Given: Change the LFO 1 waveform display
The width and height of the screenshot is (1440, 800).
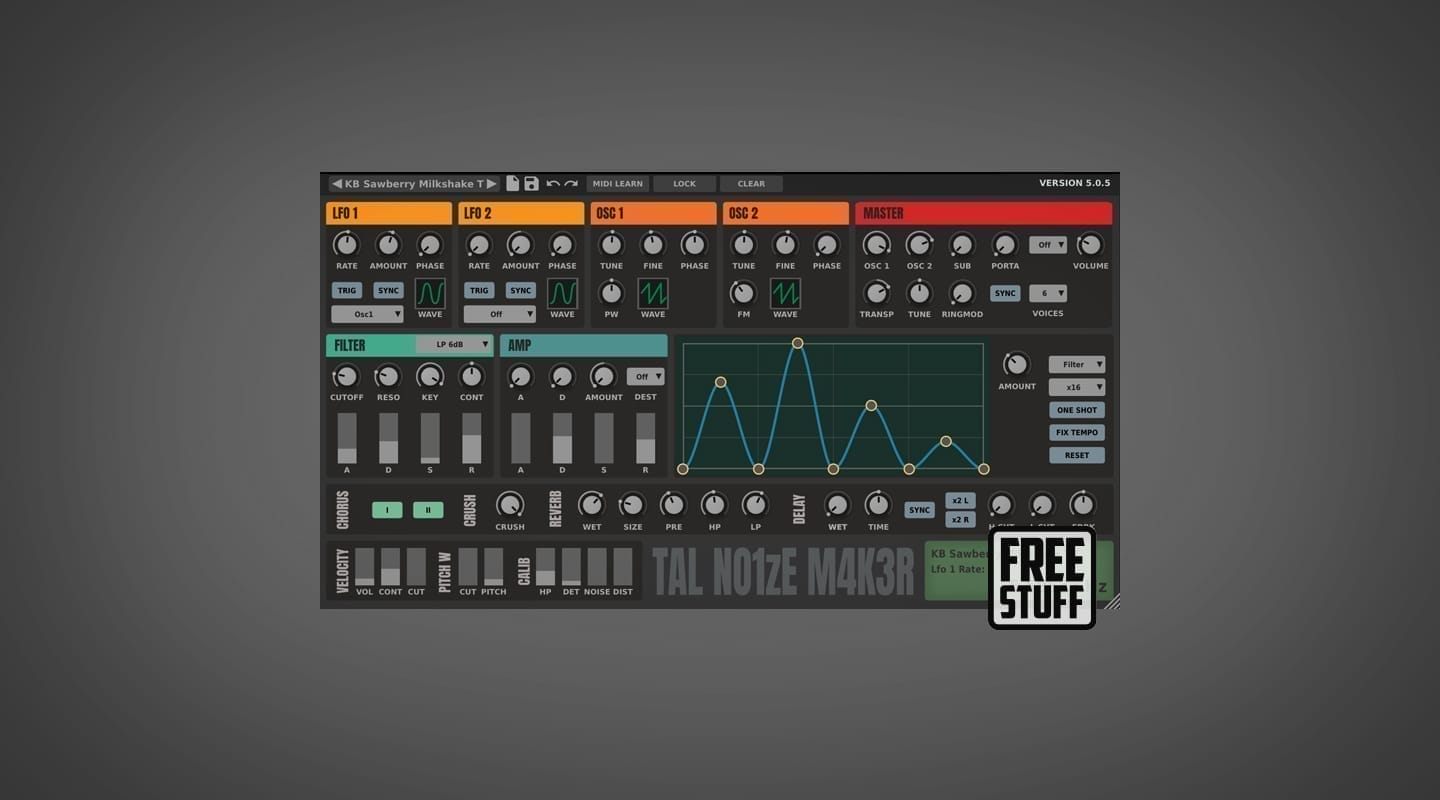Looking at the screenshot, I should [430, 294].
